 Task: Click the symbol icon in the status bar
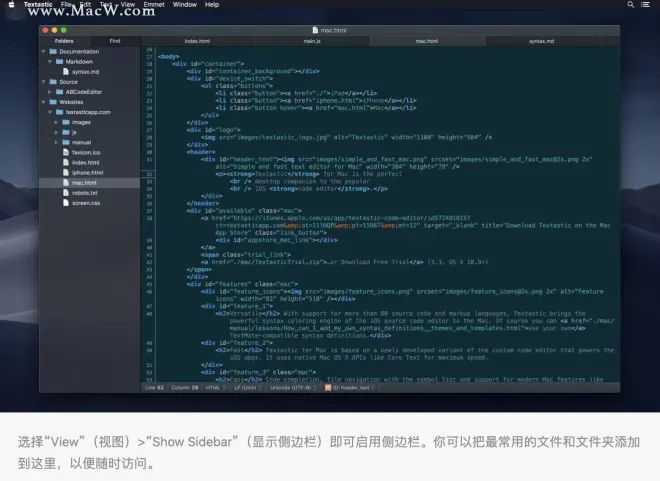(328, 388)
